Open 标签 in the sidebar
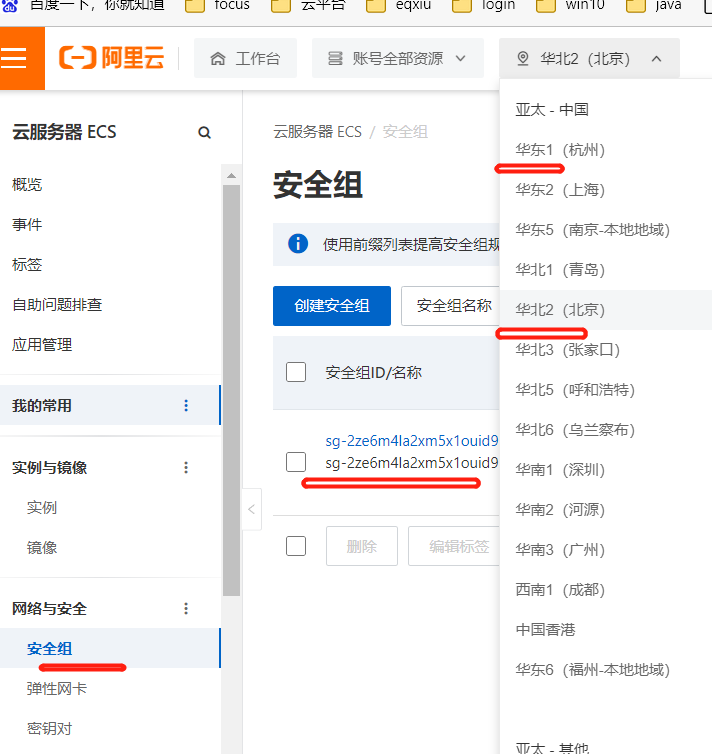Screen dimensions: 712x754 coord(27,264)
